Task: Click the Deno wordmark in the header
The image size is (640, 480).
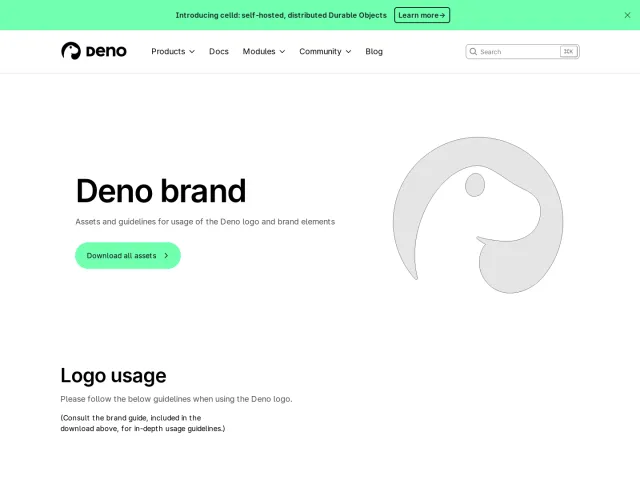Action: tap(106, 51)
